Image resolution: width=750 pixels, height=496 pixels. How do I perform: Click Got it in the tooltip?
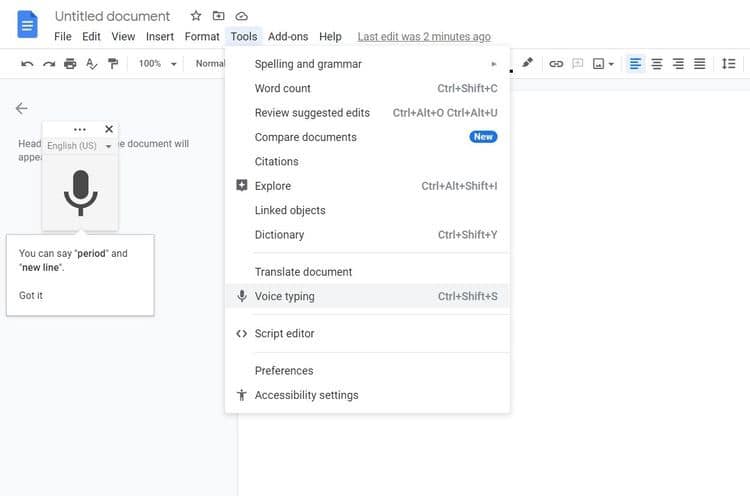[x=31, y=295]
